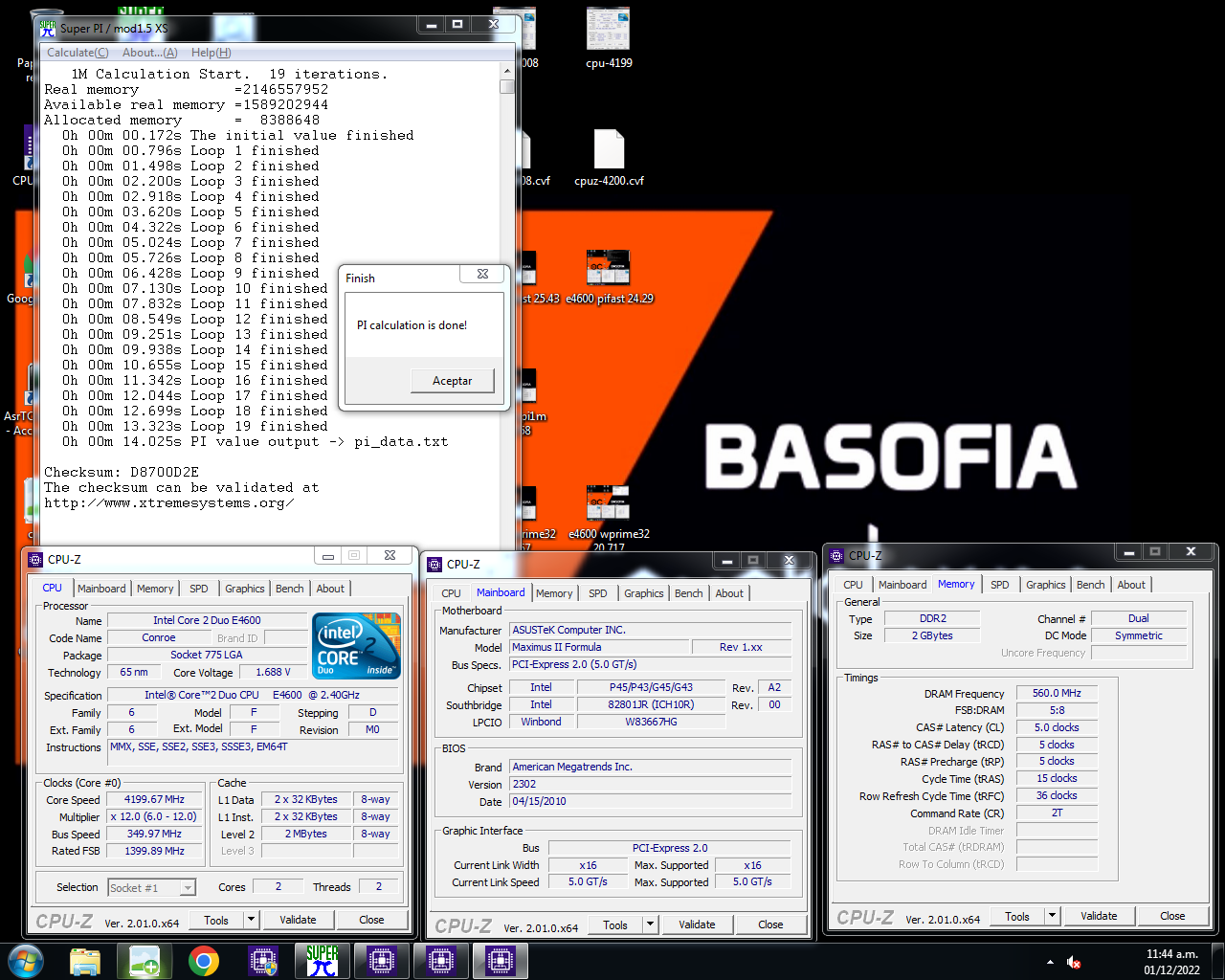Click Tools button in right CPU-Z window
Screen dimensions: 1225x980
point(1017,916)
